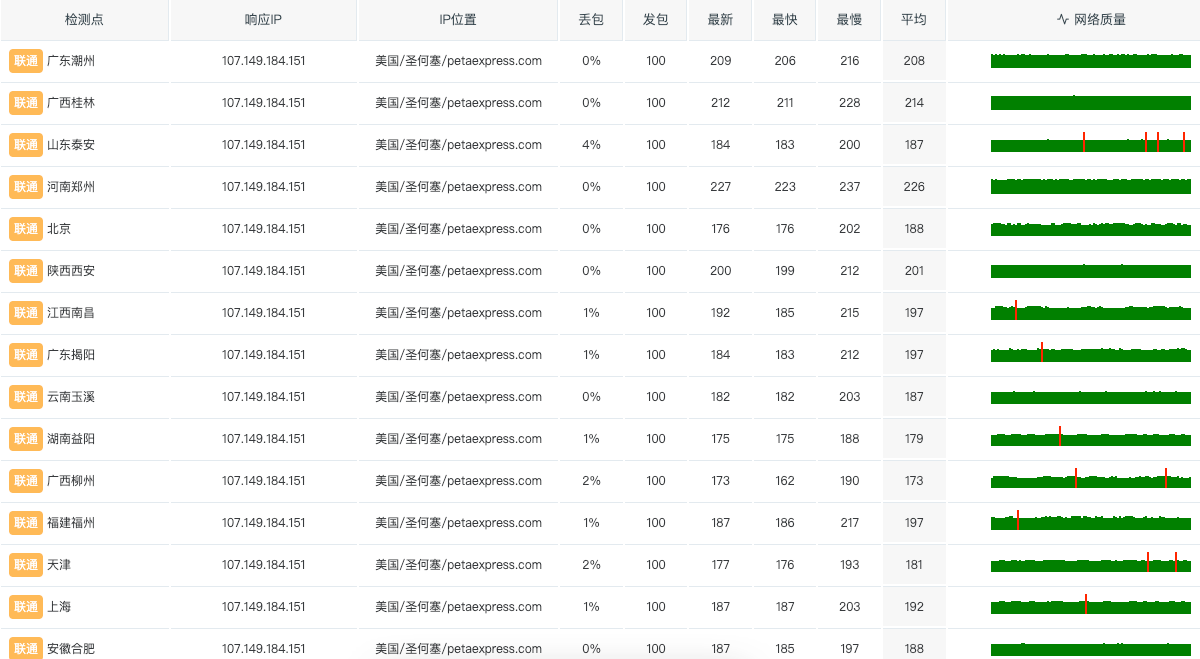
Task: Click the response IP in 河南郑州 row
Action: [263, 187]
